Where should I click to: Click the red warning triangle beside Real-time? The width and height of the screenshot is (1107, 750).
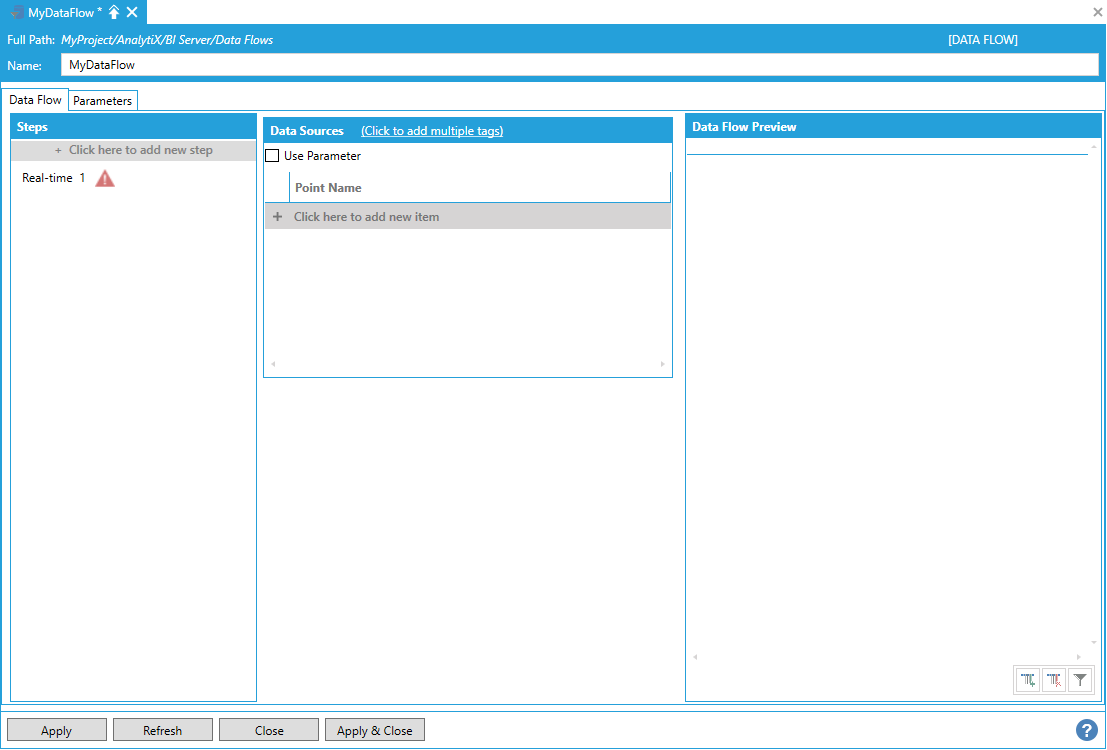pos(105,179)
